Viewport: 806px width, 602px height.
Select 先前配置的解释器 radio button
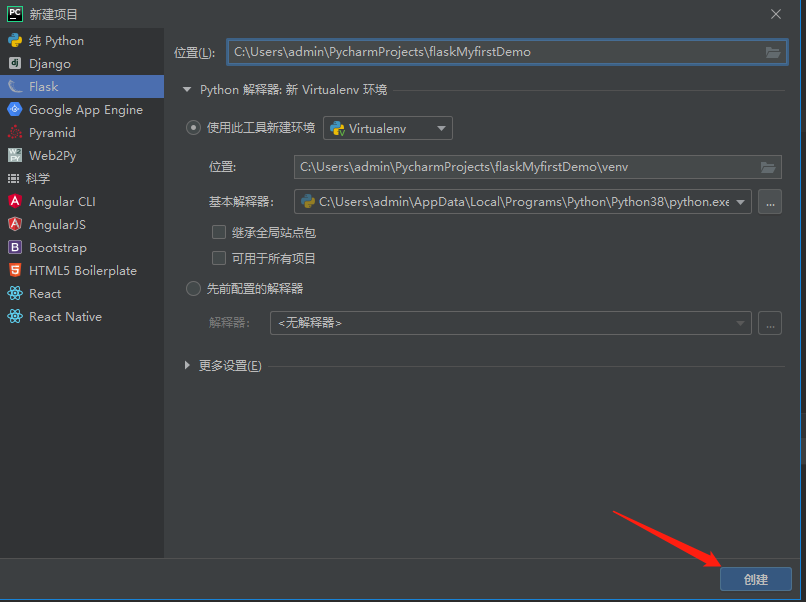[x=193, y=288]
